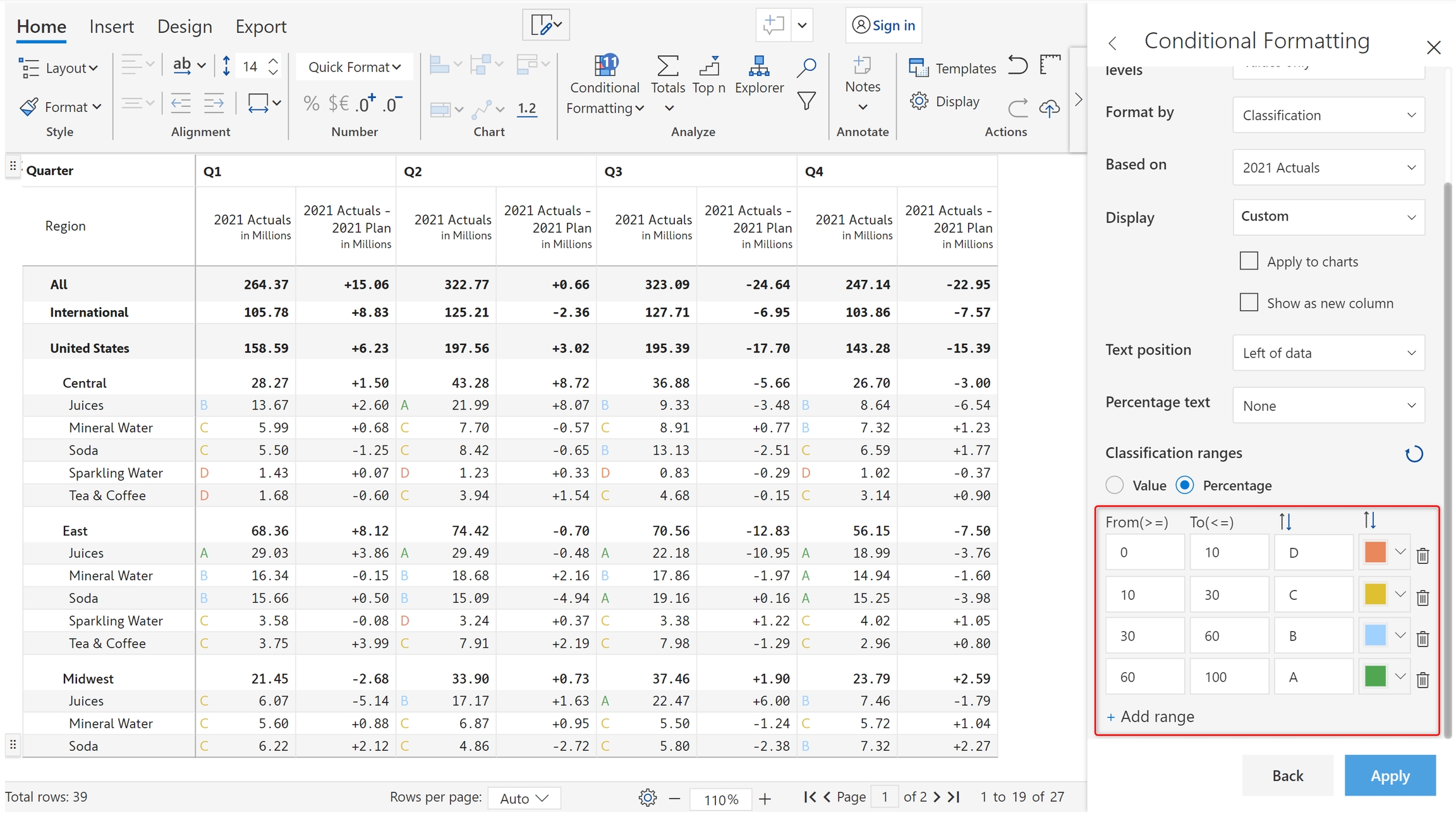Select the Value radio button
1456x817 pixels.
pos(1115,485)
